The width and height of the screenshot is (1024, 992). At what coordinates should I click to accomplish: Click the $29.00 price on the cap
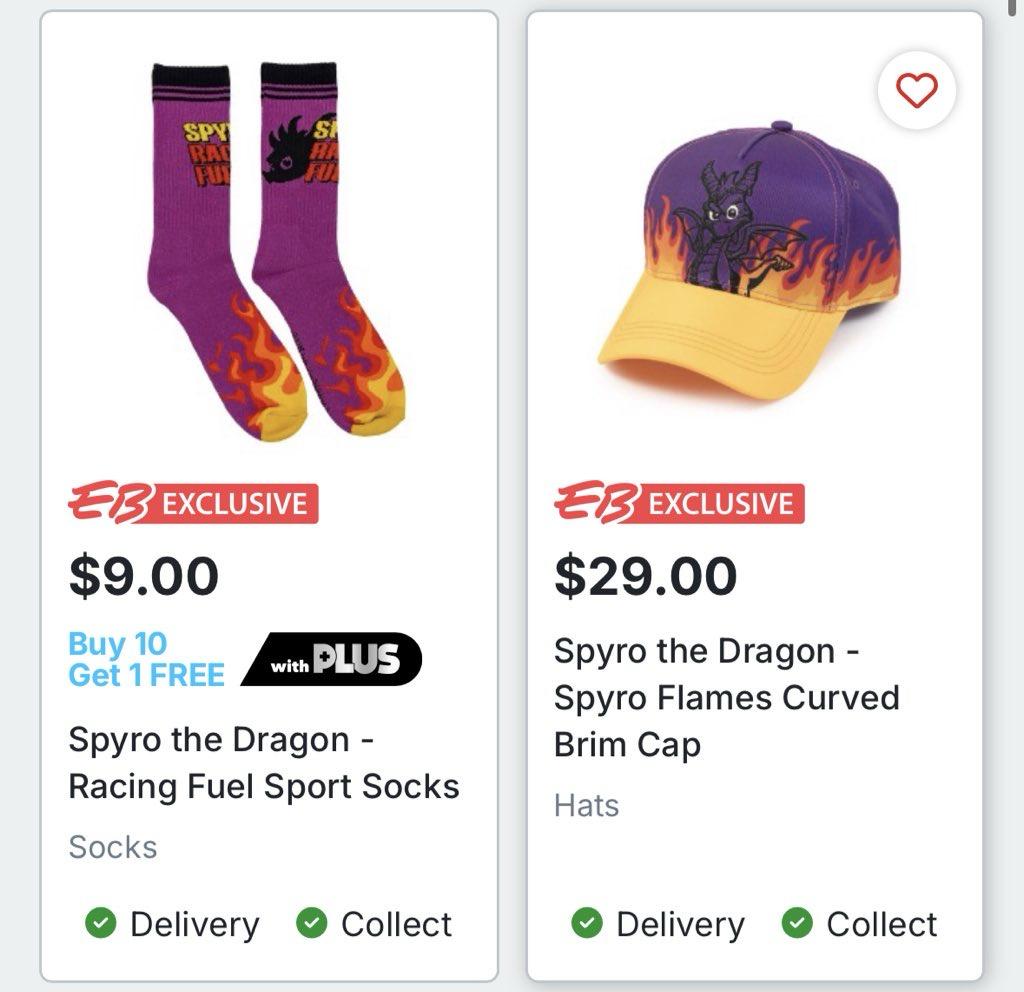pos(646,576)
